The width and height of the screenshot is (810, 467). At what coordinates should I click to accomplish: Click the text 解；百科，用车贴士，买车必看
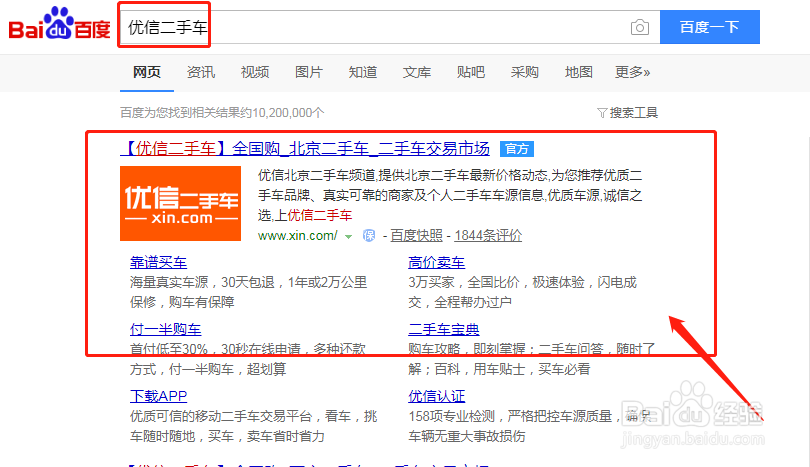tap(499, 369)
